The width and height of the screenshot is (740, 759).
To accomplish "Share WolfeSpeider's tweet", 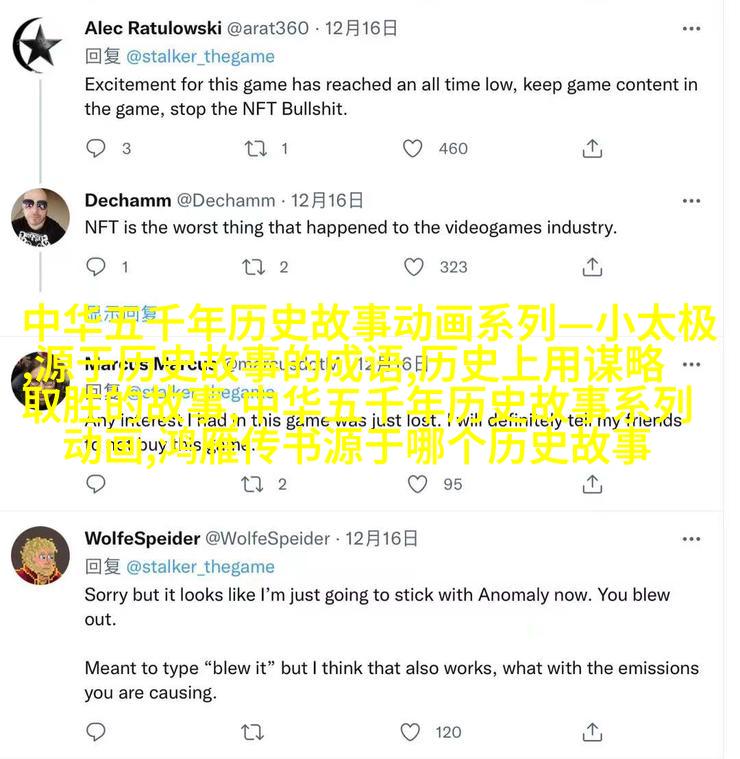I will 592,732.
